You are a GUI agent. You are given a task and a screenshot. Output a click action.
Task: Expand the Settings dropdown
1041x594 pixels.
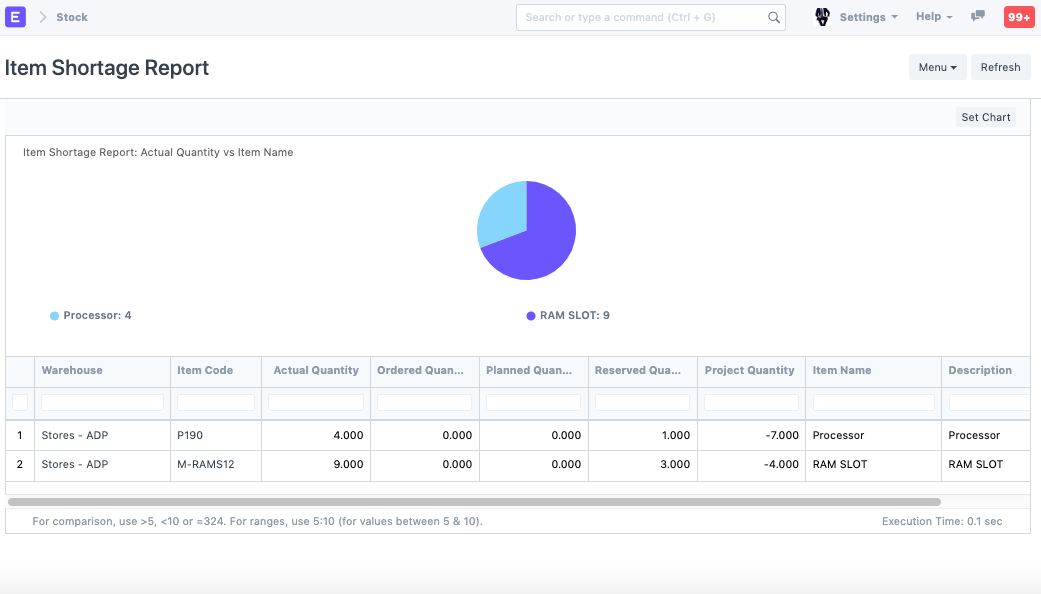coord(867,17)
